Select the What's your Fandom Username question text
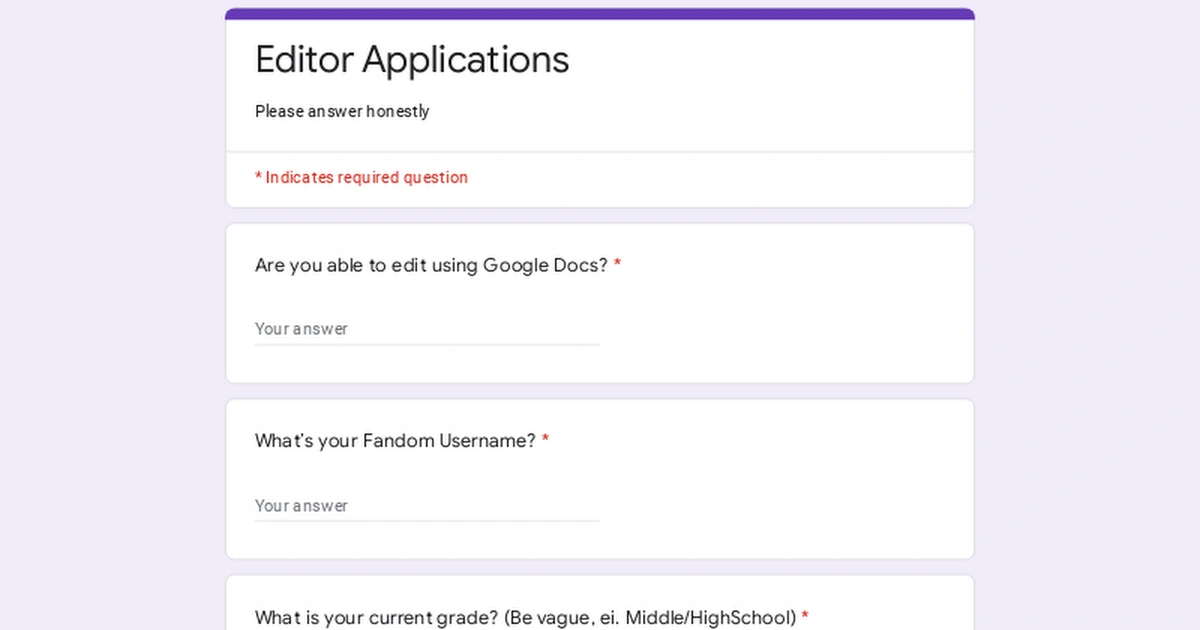The height and width of the screenshot is (630, 1200). (x=395, y=441)
